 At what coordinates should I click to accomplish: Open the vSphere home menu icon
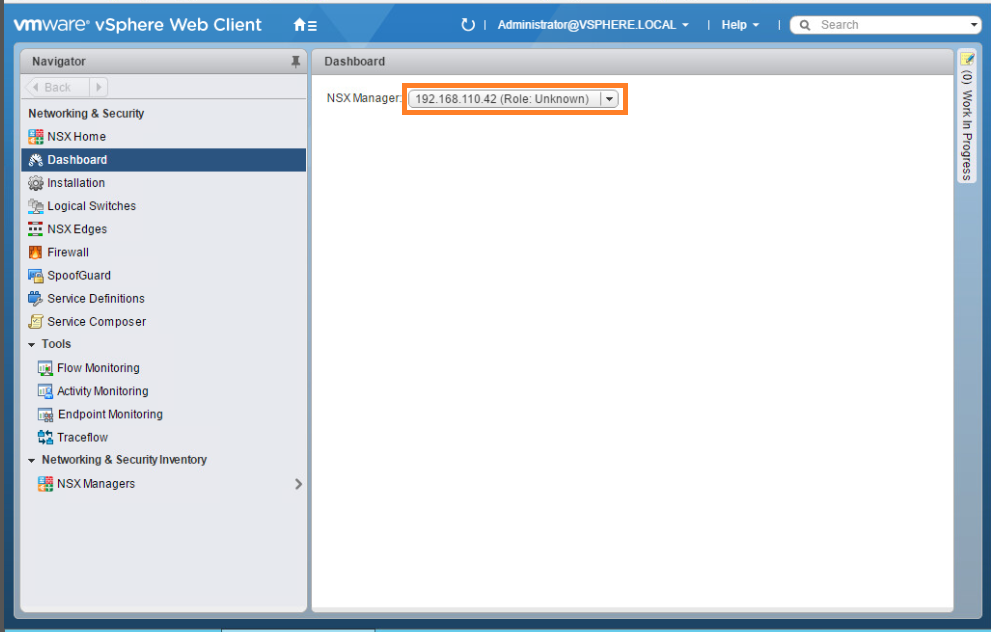[x=305, y=25]
